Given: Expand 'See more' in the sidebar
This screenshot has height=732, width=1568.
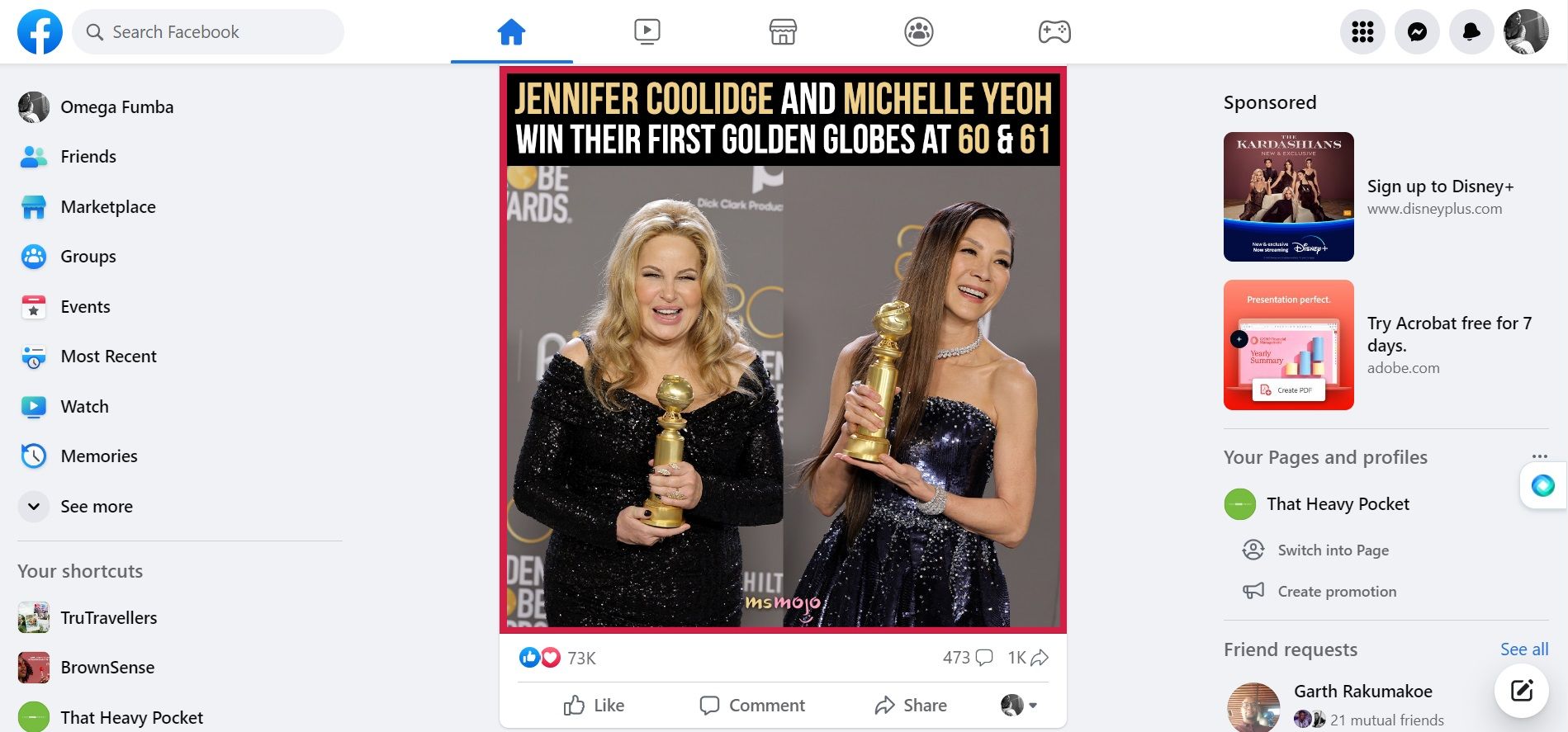Looking at the screenshot, I should (x=97, y=506).
